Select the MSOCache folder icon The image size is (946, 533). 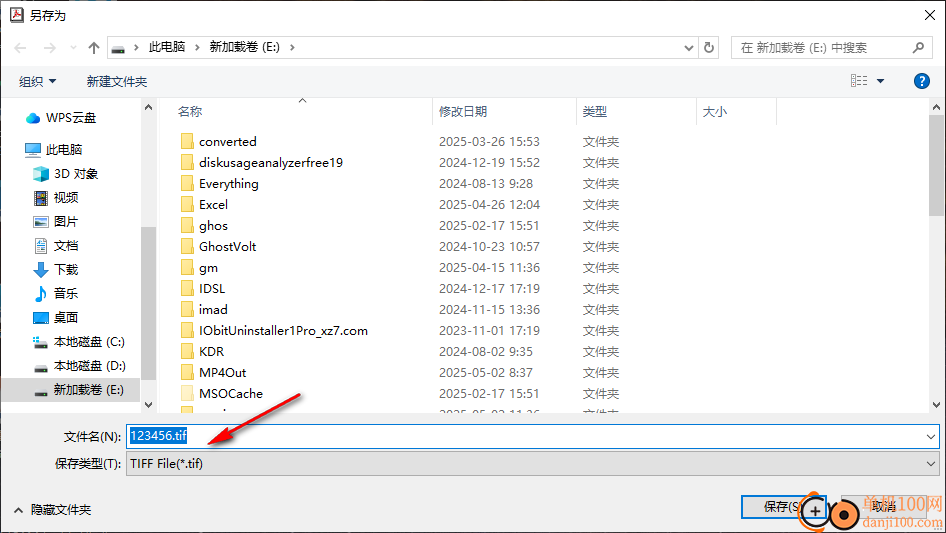187,394
